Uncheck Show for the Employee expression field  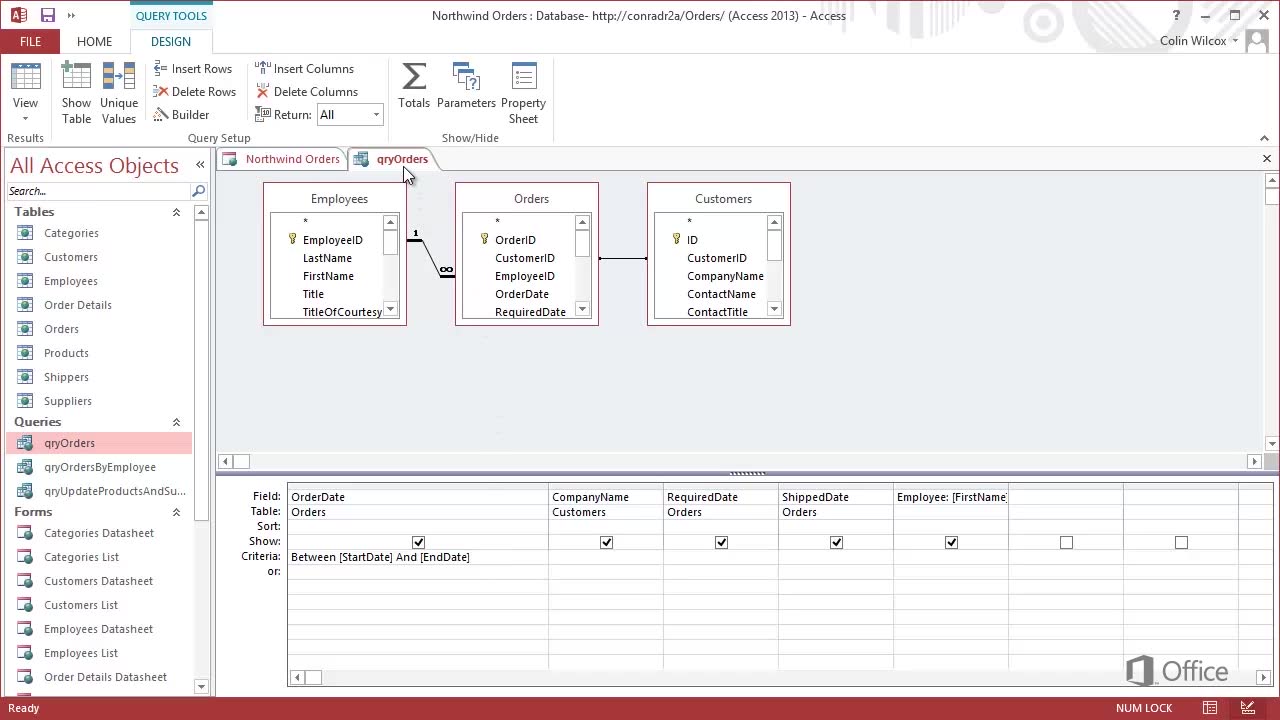pos(951,542)
